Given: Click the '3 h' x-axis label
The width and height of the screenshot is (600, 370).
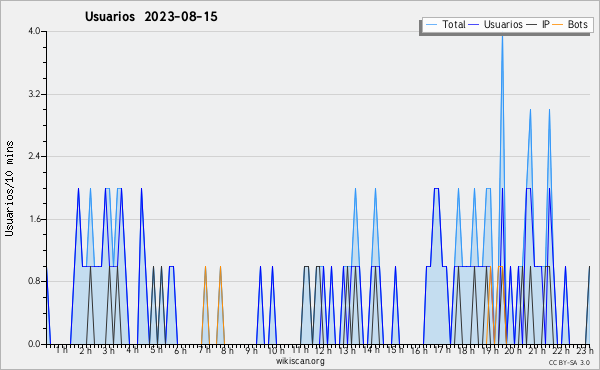Looking at the screenshot, I should click(x=108, y=351).
